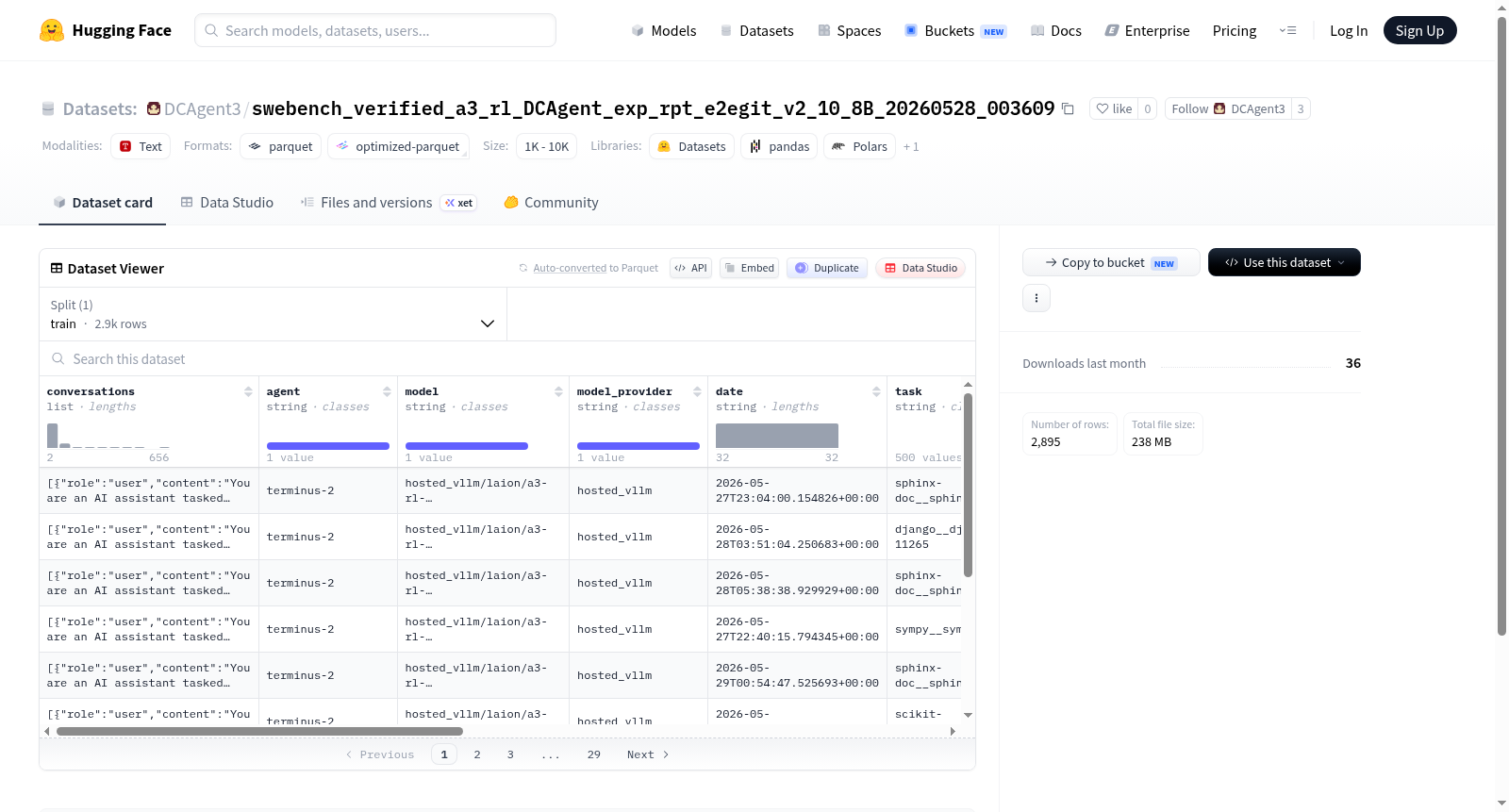Go to page 3 of the table
This screenshot has height=812, width=1509.
[x=510, y=754]
